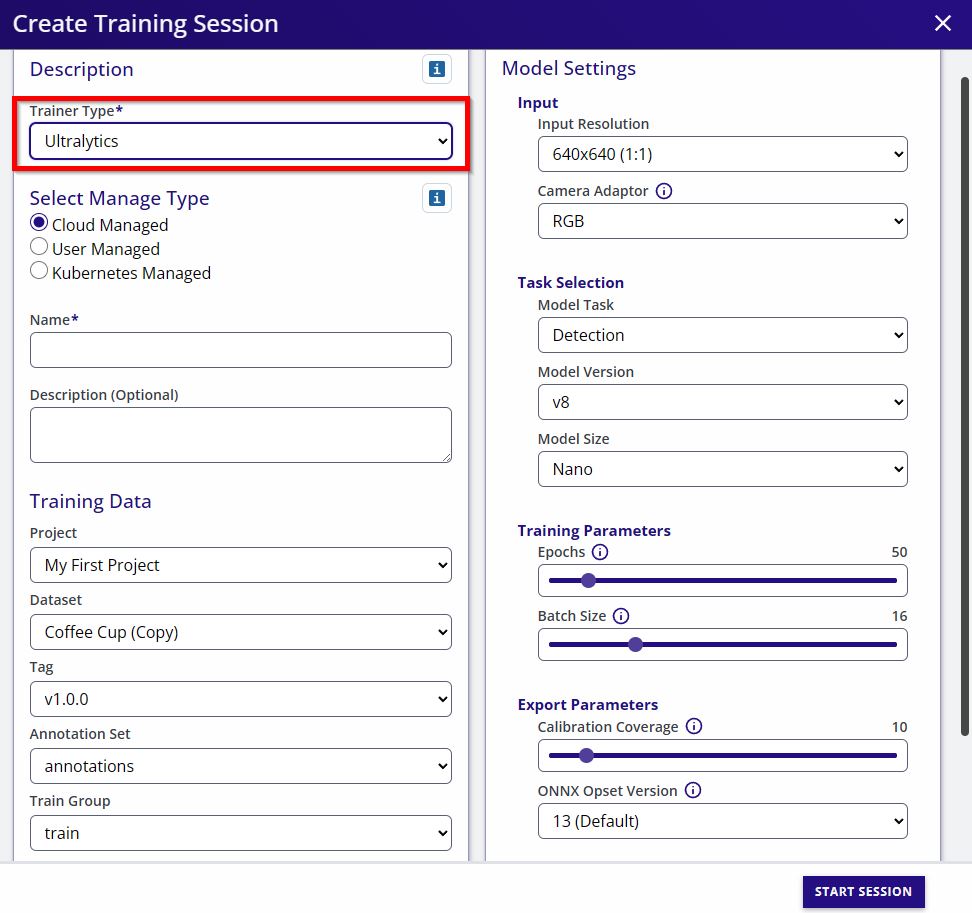972x913 pixels.
Task: Select Kubernetes Managed management type
Action: (x=38, y=270)
